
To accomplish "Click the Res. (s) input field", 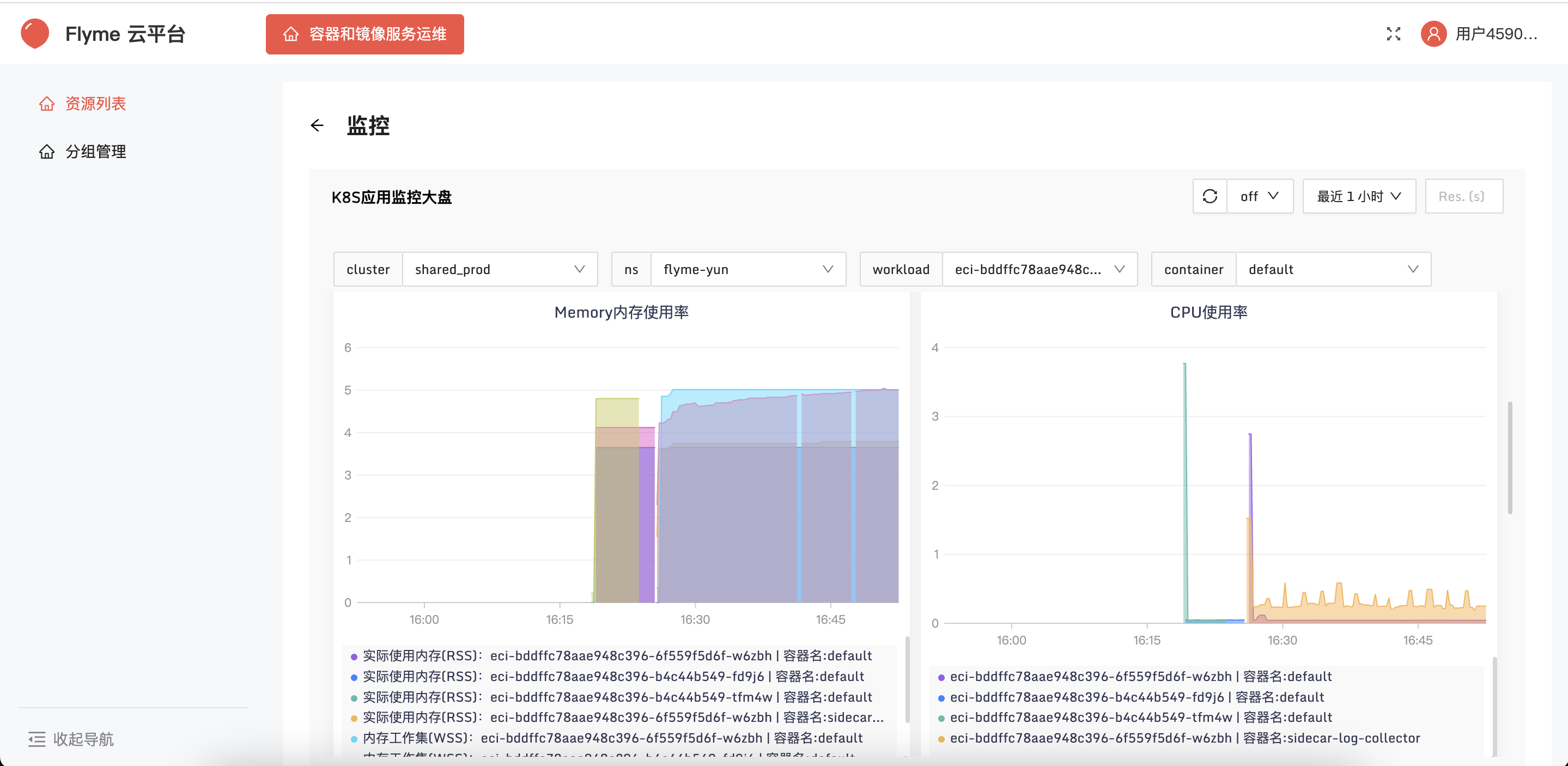I will click(x=1463, y=196).
